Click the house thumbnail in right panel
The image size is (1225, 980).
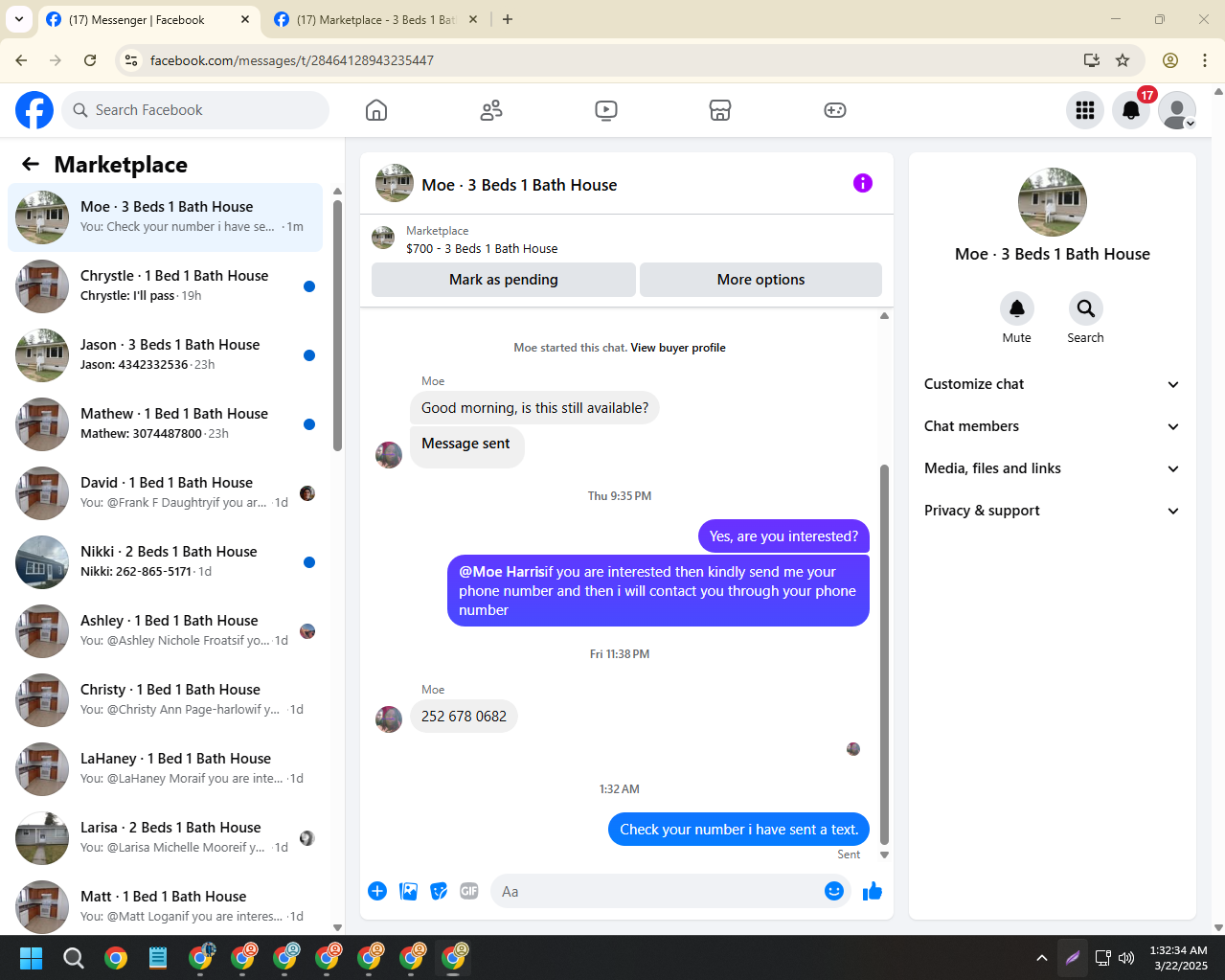coord(1052,202)
